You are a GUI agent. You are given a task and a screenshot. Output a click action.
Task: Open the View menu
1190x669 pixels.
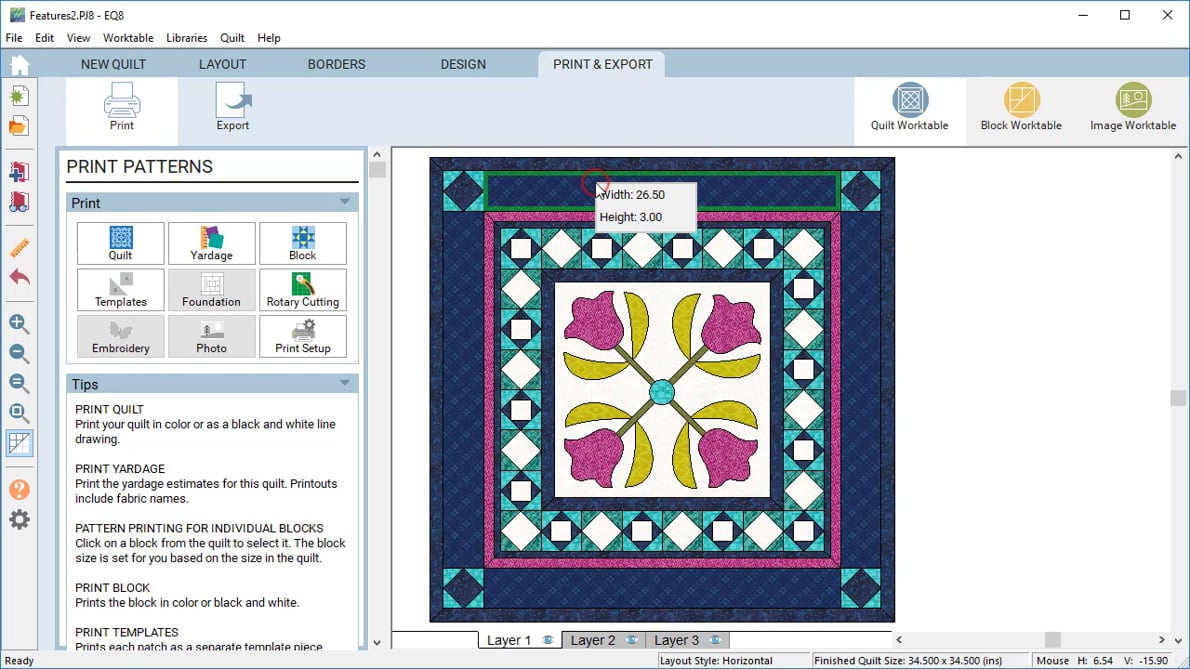tap(78, 38)
